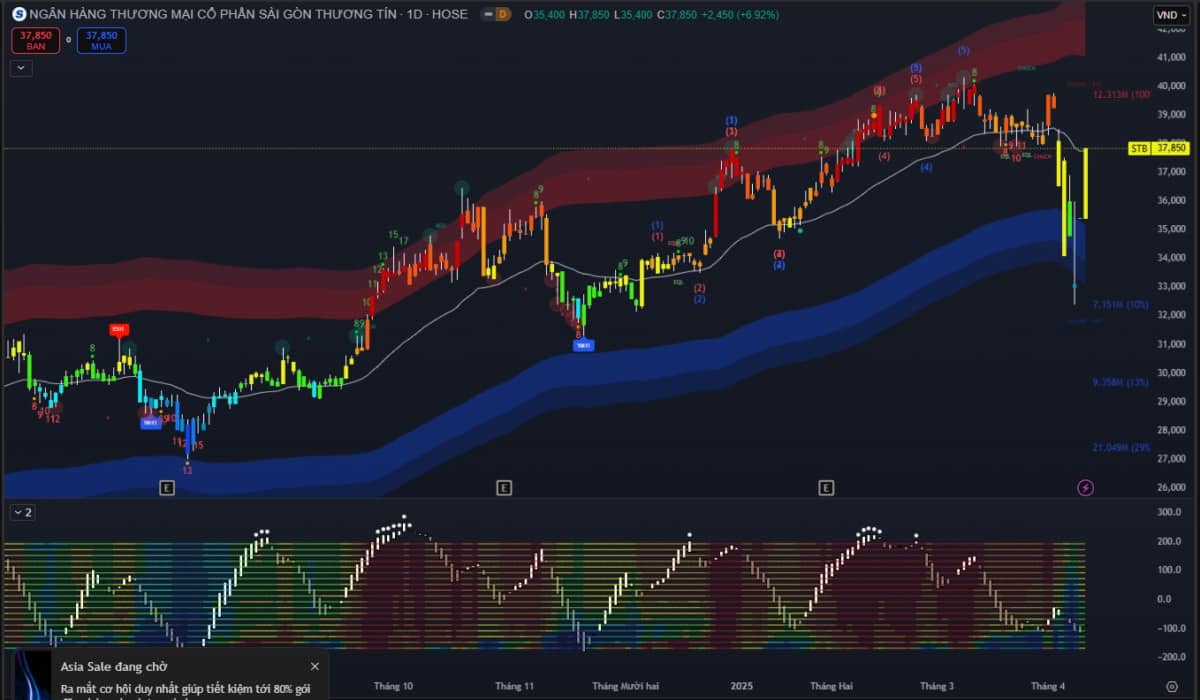Click the Tháng Hai time axis label
This screenshot has width=1200, height=700.
[x=831, y=686]
